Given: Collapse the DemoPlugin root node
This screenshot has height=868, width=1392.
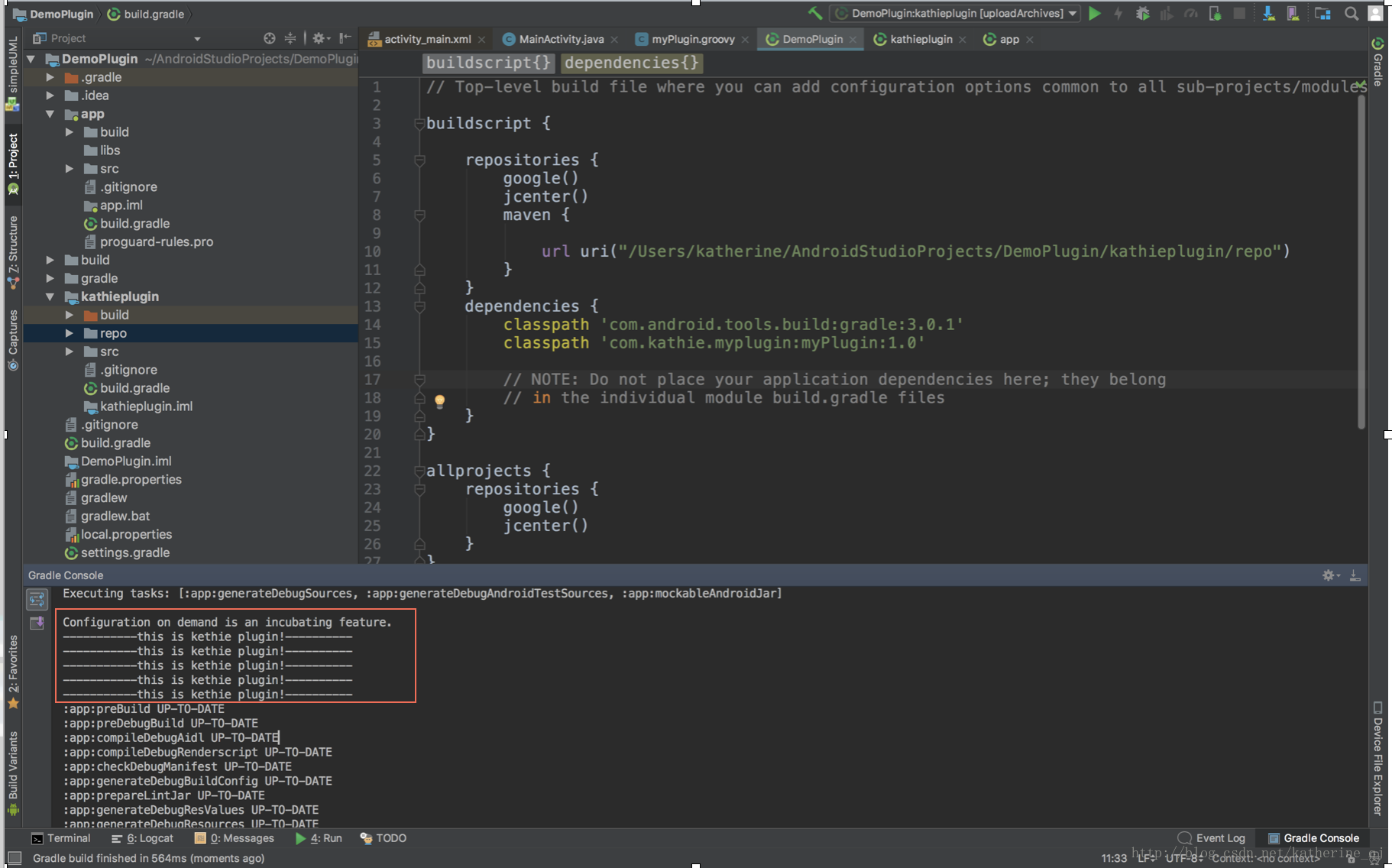Looking at the screenshot, I should [x=31, y=59].
